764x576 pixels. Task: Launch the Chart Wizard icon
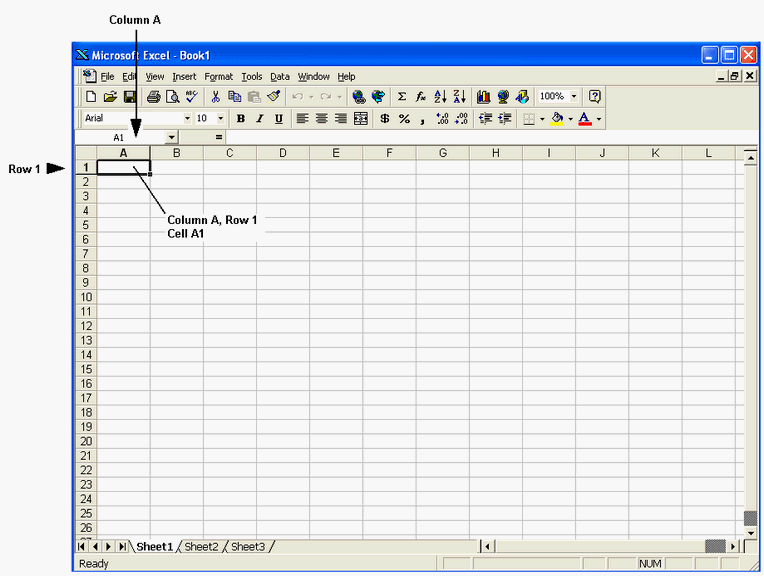tap(483, 96)
